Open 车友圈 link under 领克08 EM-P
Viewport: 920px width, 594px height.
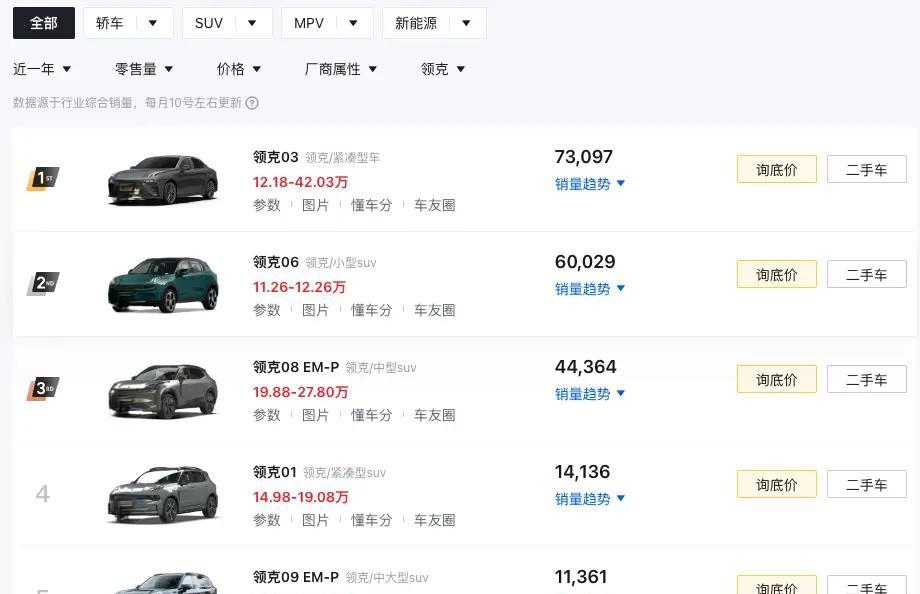pyautogui.click(x=435, y=415)
